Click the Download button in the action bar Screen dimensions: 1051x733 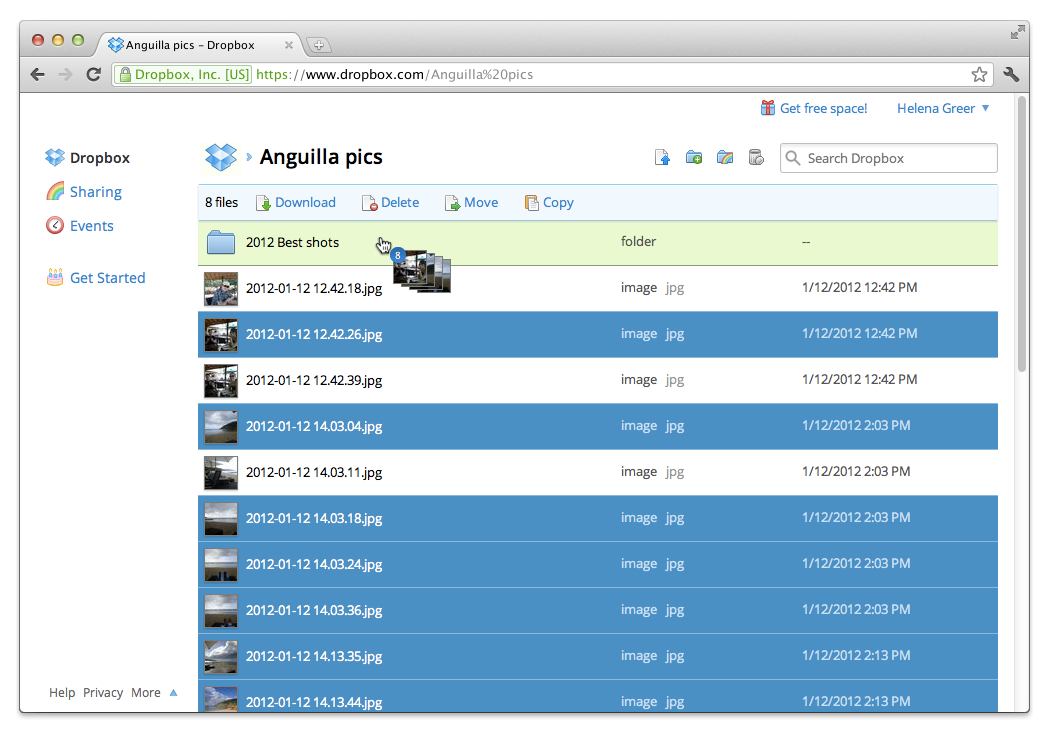pos(296,202)
